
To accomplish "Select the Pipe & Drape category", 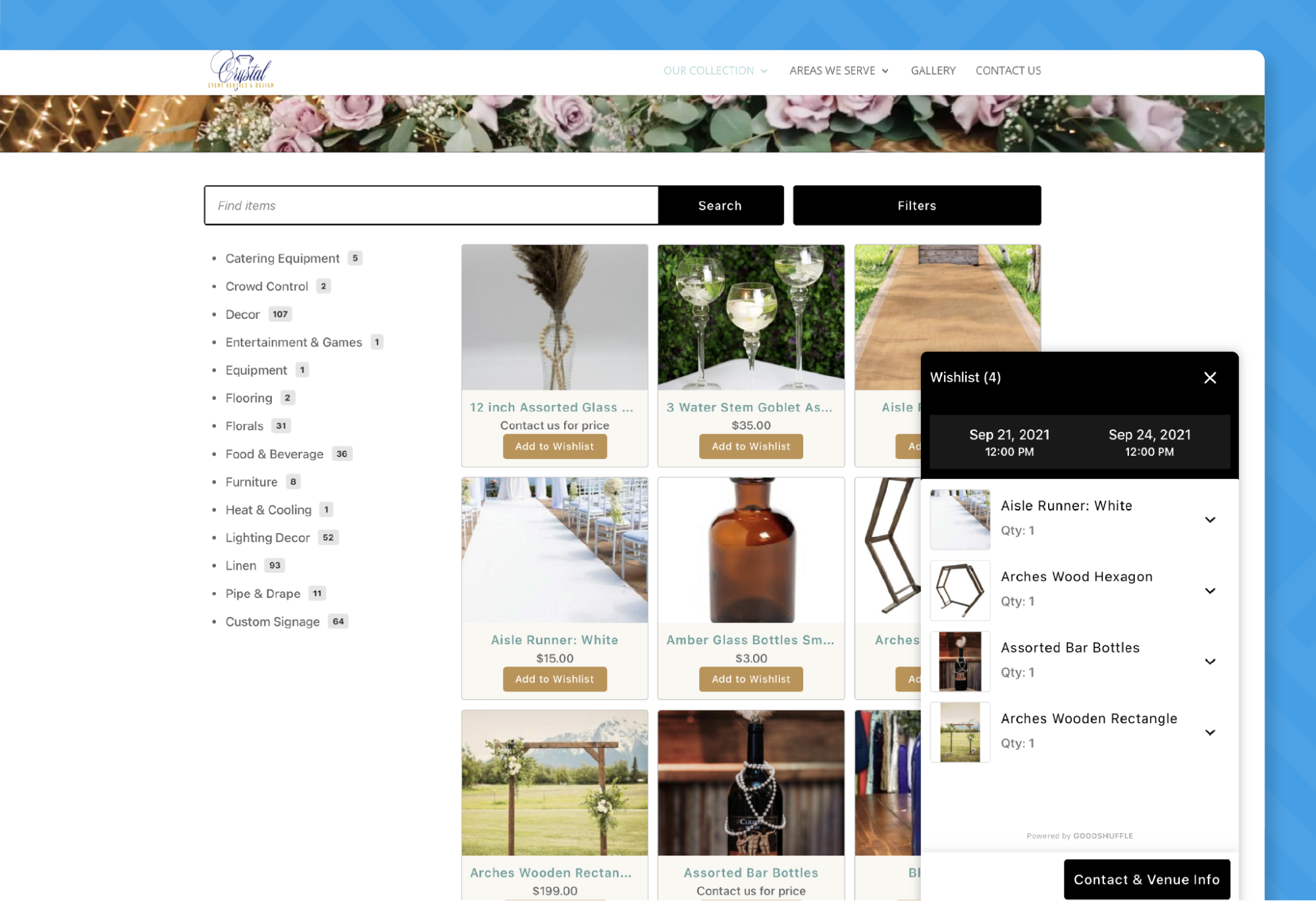I will [x=263, y=593].
